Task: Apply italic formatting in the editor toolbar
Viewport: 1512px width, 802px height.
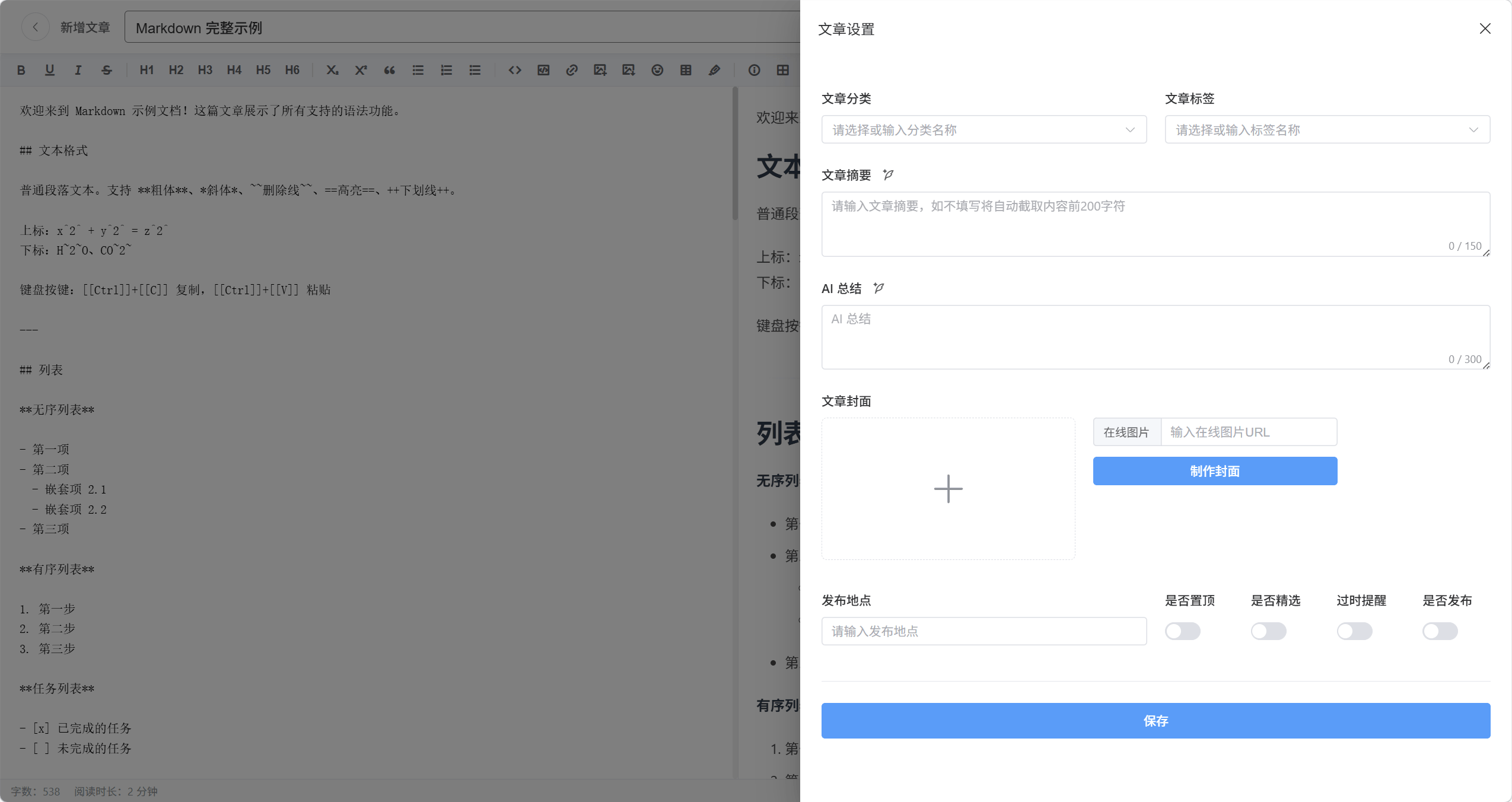Action: [78, 70]
